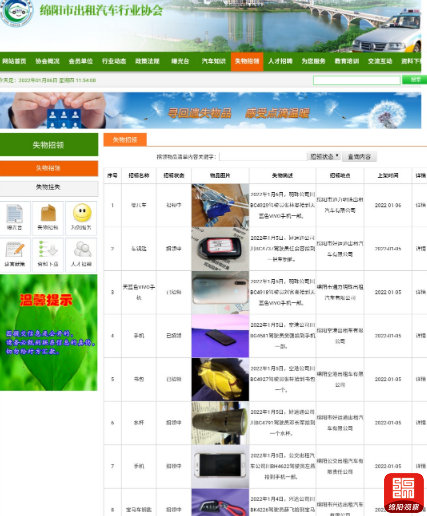View the row 6 water cup photo
This screenshot has height=516, width=427.
coord(220,423)
